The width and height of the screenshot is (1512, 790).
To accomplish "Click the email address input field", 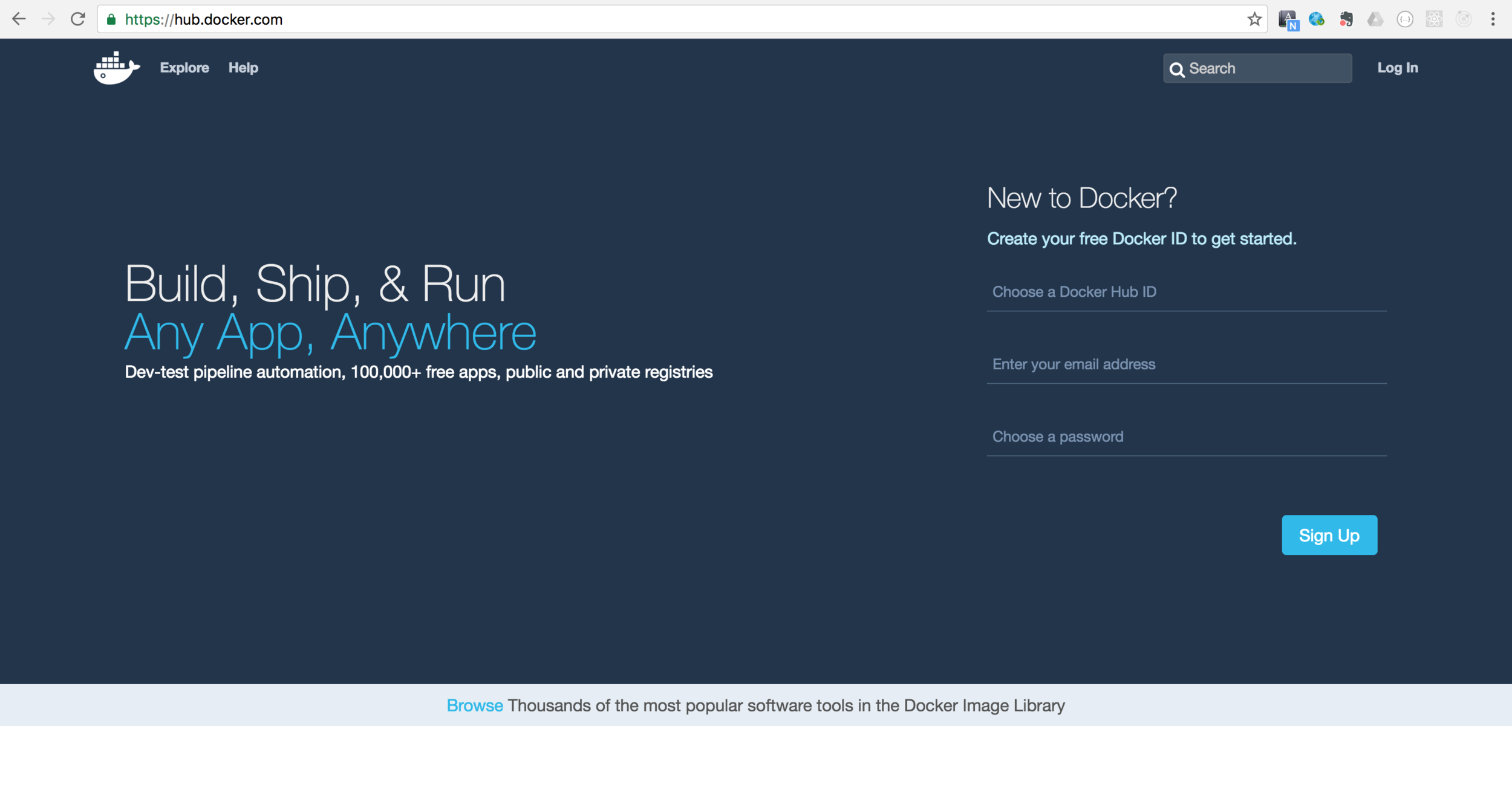I will 1186,364.
